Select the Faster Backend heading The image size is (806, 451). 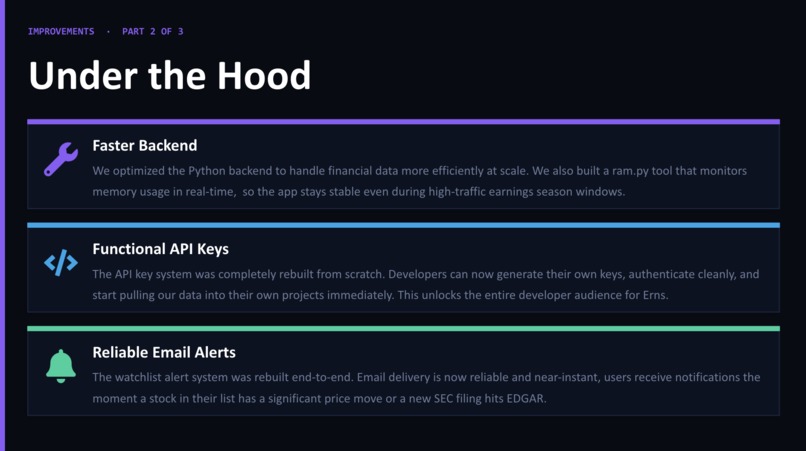pyautogui.click(x=144, y=146)
